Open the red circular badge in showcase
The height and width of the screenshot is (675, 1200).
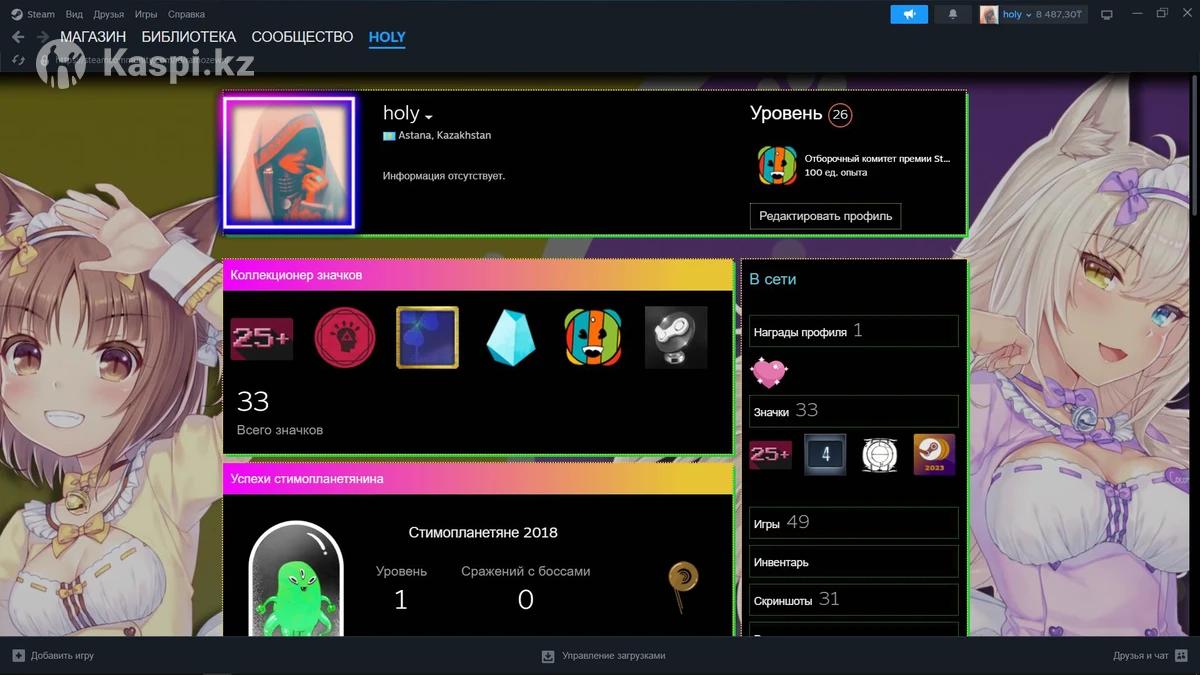point(345,338)
